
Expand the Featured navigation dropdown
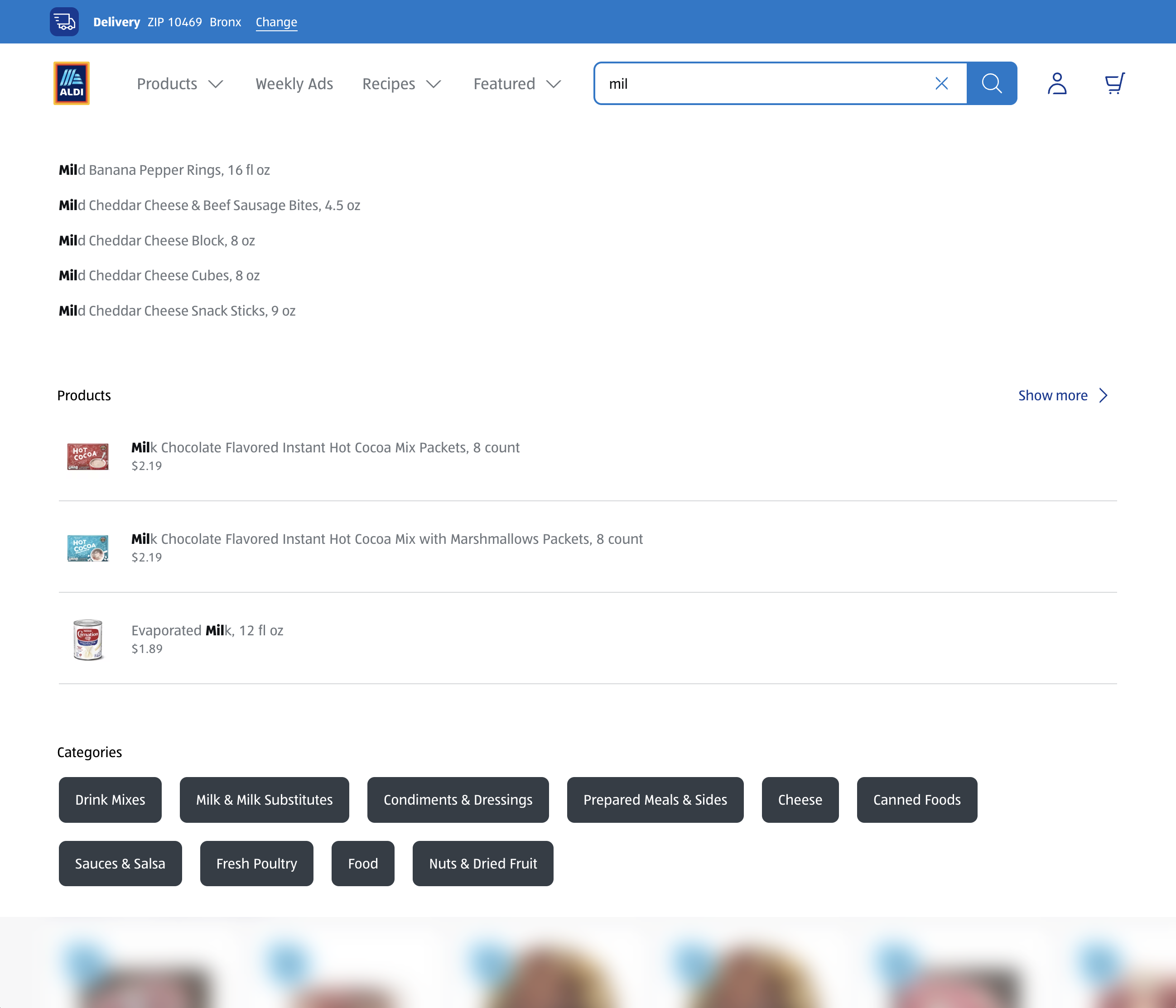click(516, 83)
